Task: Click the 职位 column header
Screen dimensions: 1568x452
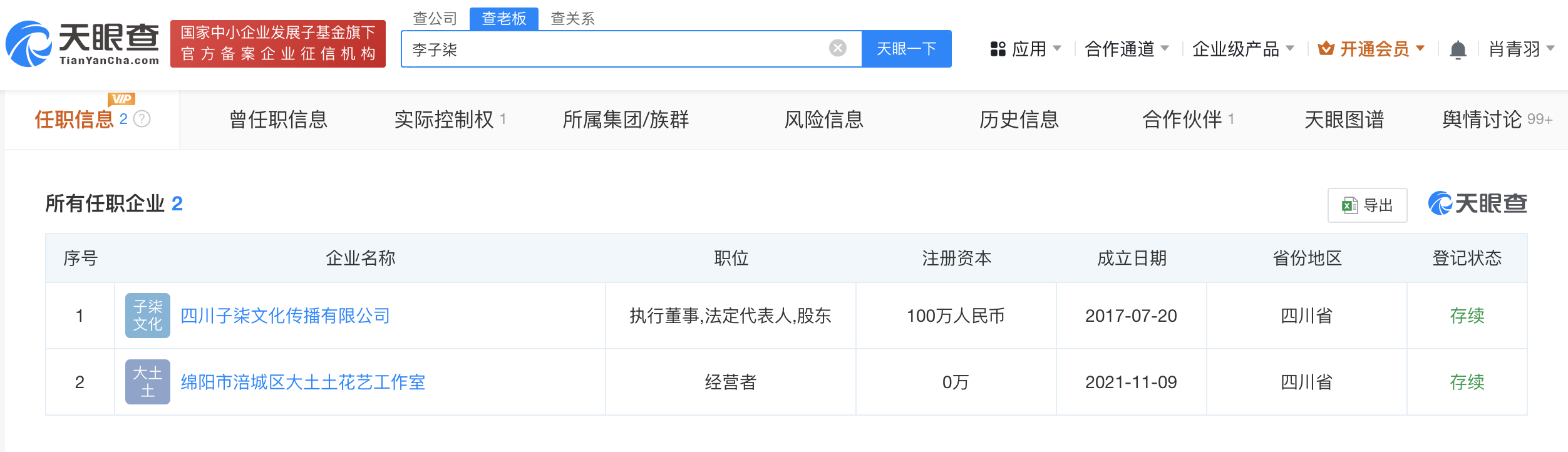Action: point(731,258)
